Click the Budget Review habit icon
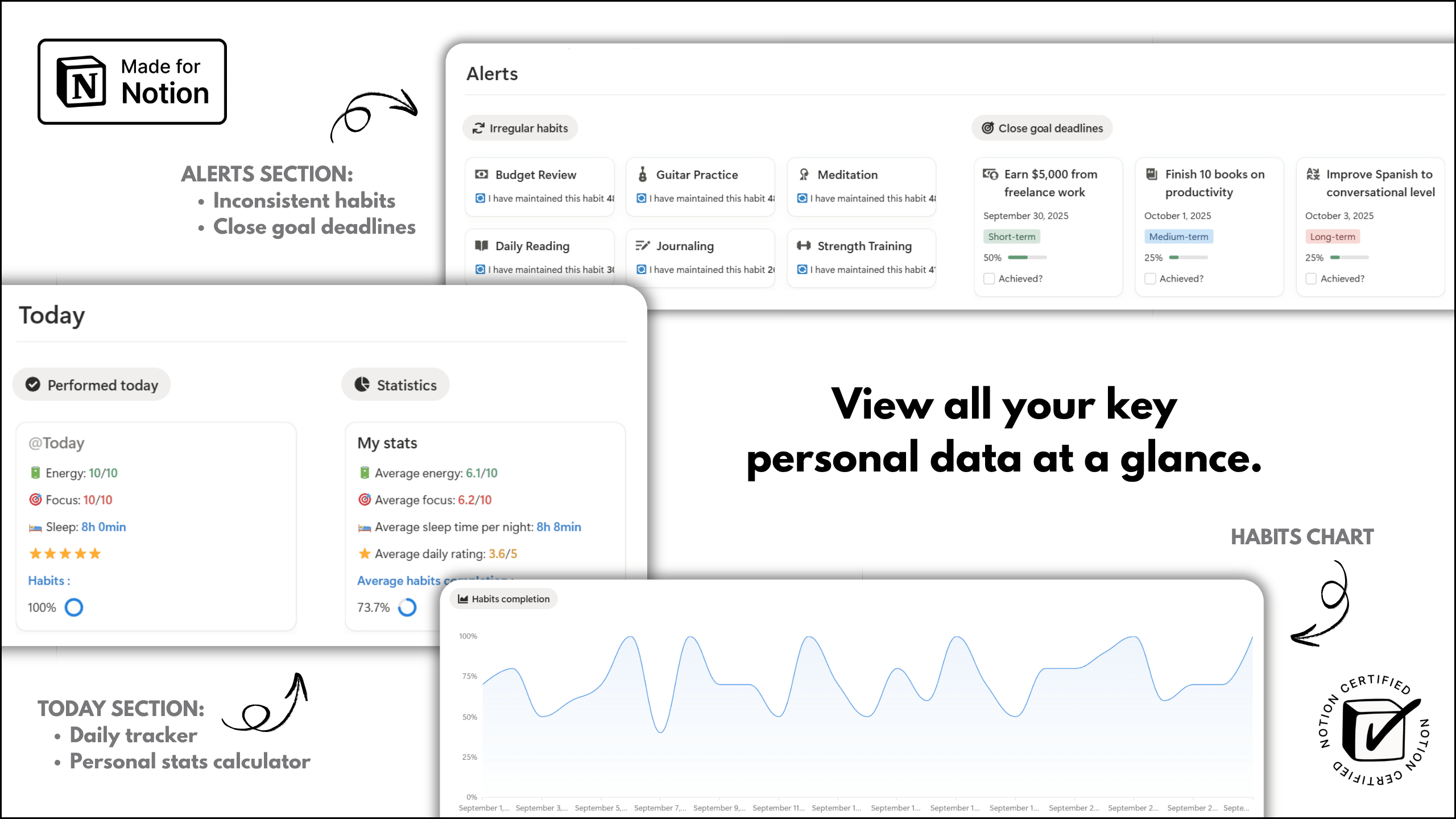Image resolution: width=1456 pixels, height=819 pixels. 481,175
